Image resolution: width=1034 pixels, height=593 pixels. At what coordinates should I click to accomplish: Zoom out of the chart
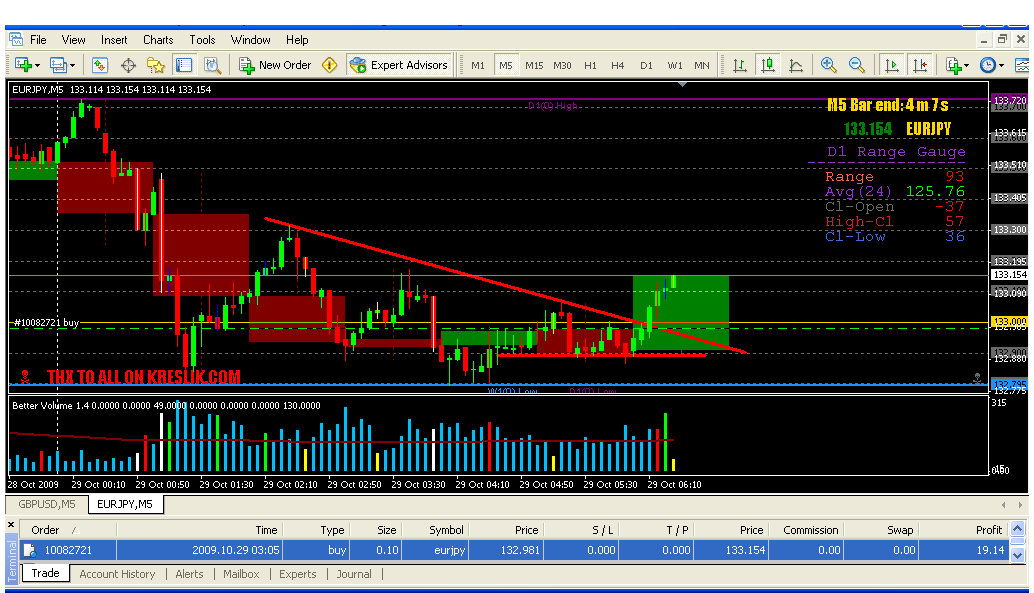pos(857,65)
